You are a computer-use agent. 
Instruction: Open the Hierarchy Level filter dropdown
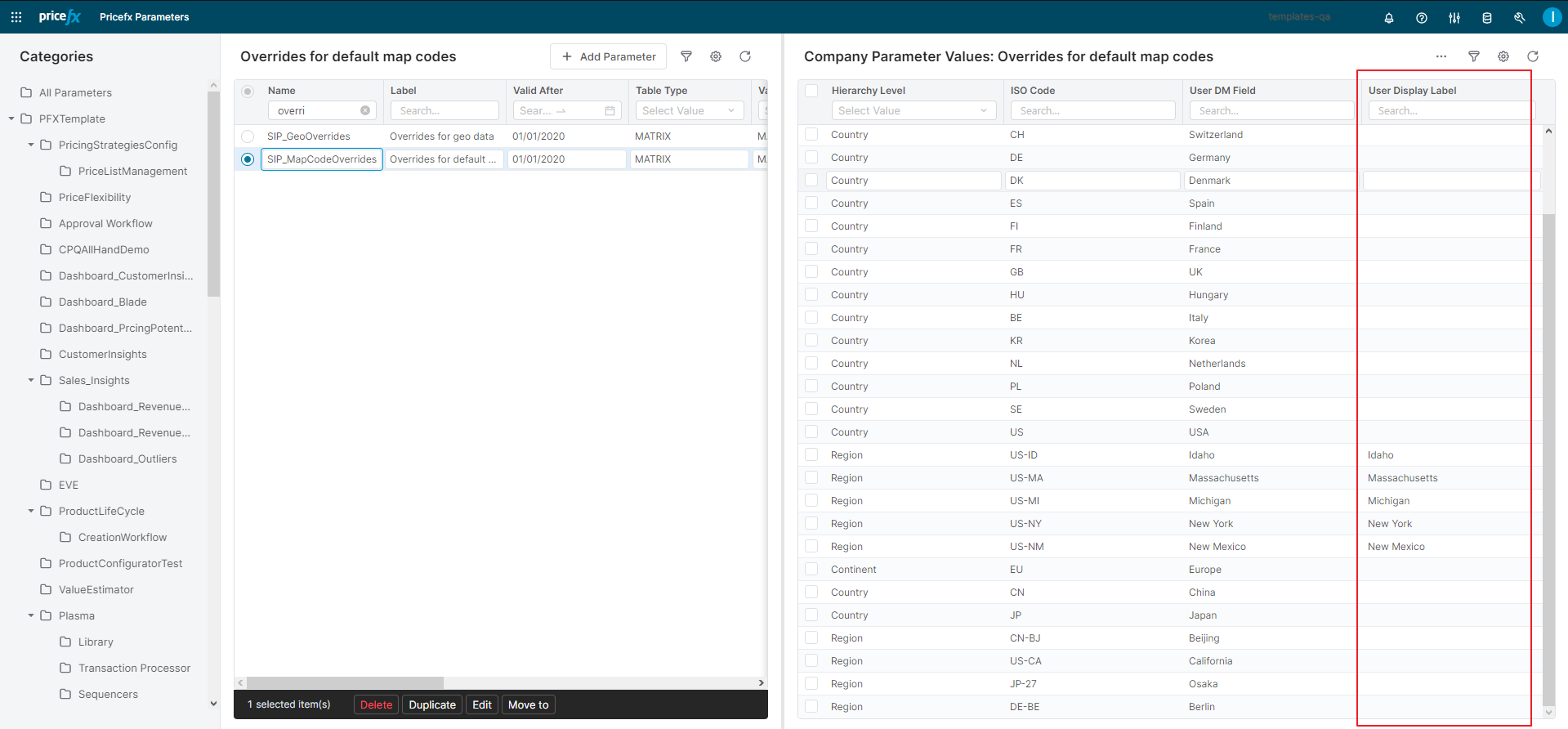(913, 110)
